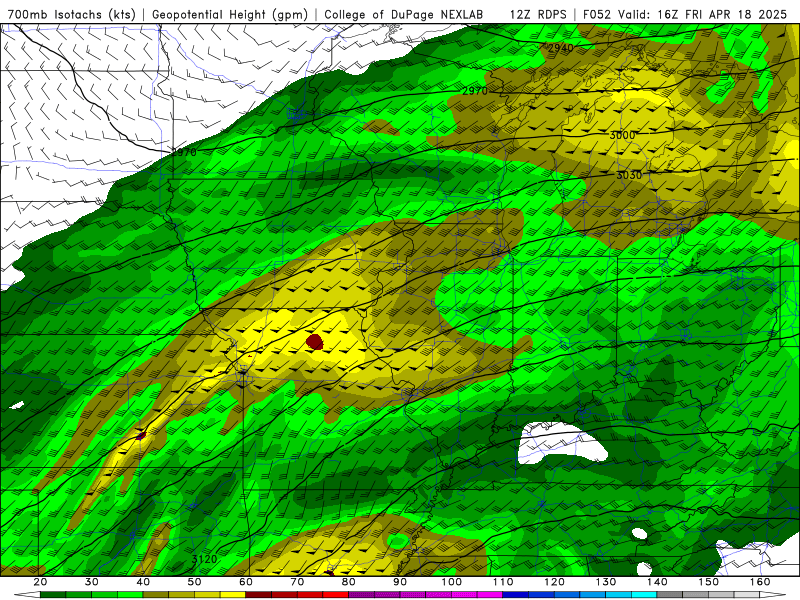Select the 3030 height contour label
Screen dimensions: 800x600
pos(629,175)
